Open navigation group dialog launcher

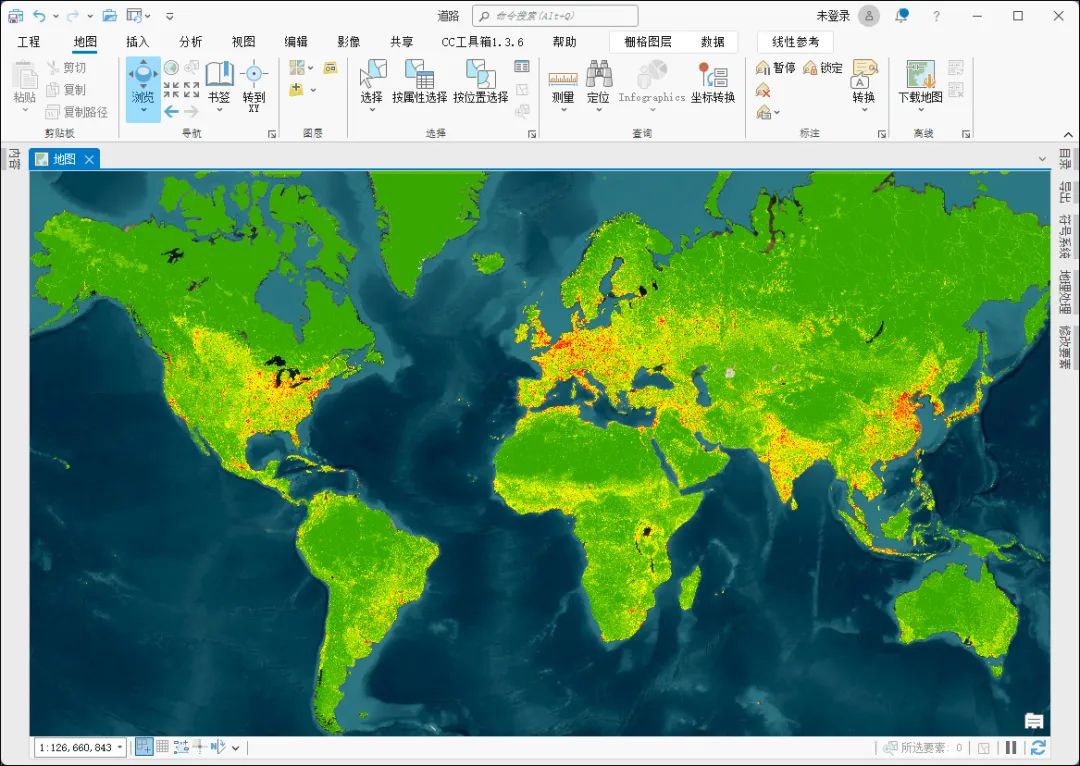[x=272, y=134]
